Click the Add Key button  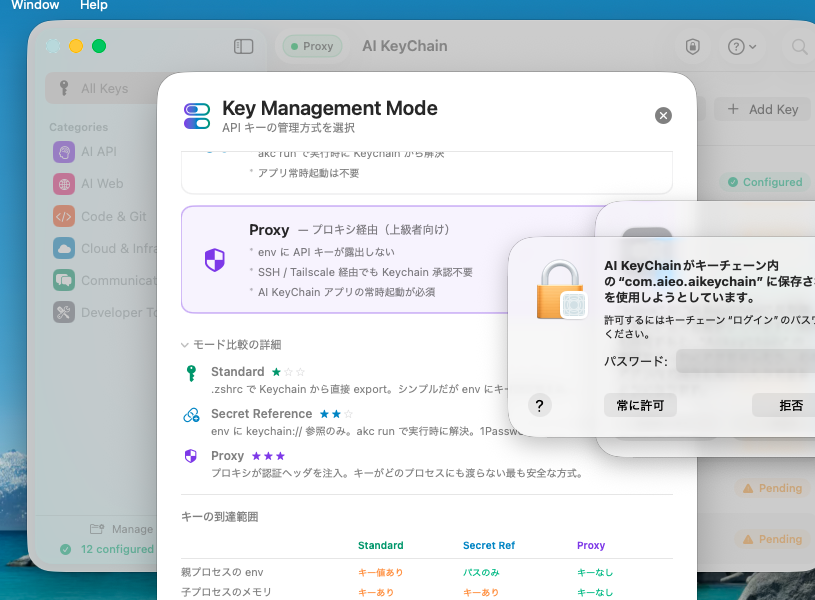(x=763, y=109)
